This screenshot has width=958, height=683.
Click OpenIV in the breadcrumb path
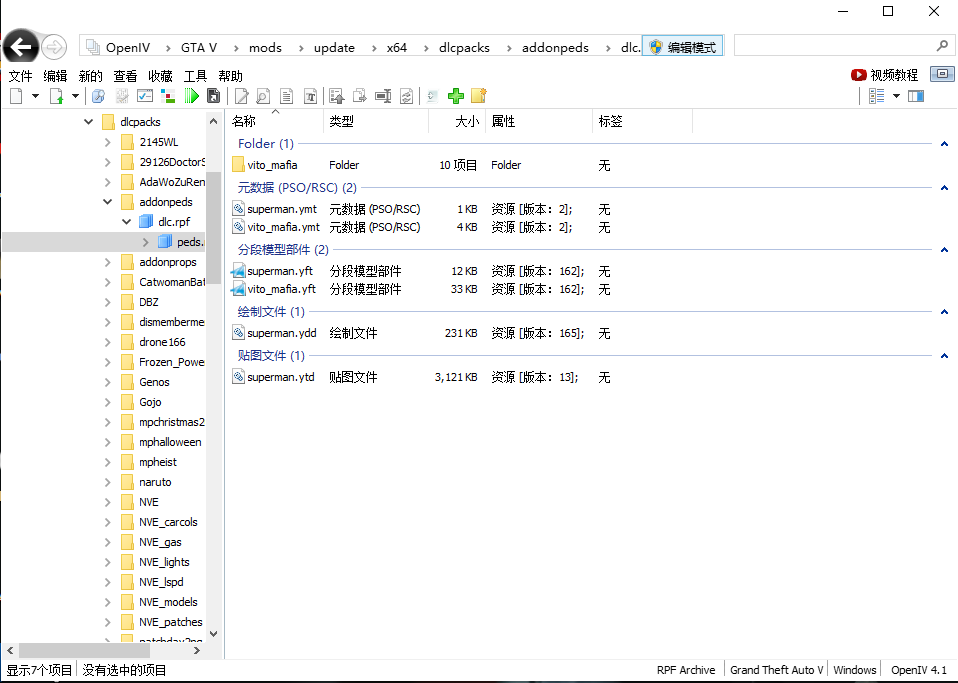tap(128, 48)
